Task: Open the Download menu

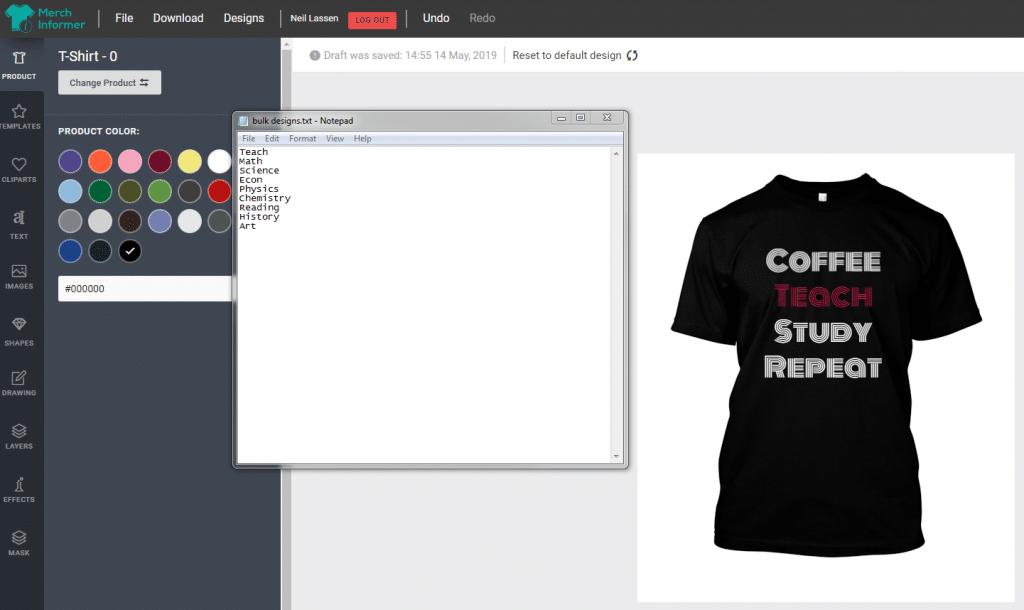Action: pos(178,18)
